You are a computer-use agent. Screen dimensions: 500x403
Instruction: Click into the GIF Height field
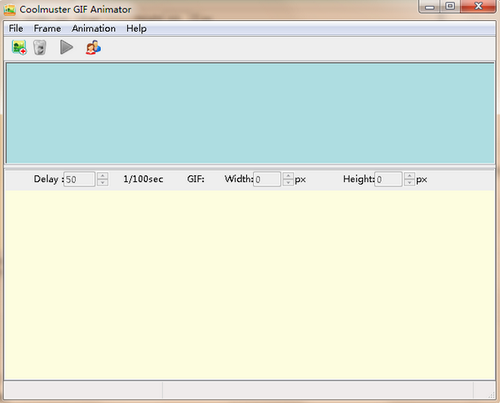[388, 179]
